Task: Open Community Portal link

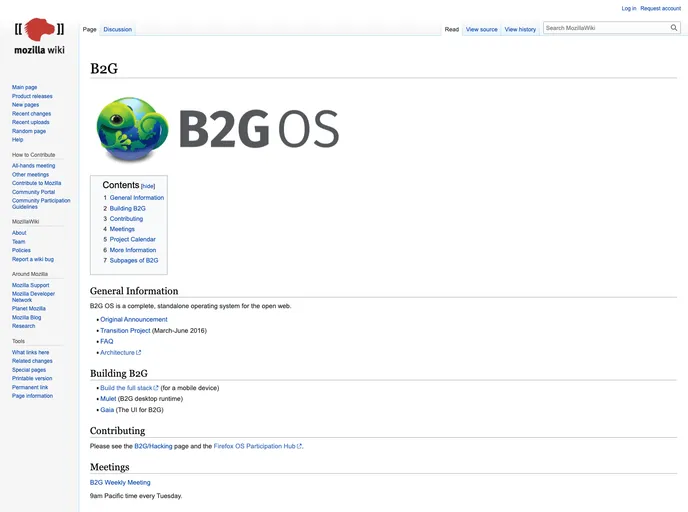Action: (33, 192)
